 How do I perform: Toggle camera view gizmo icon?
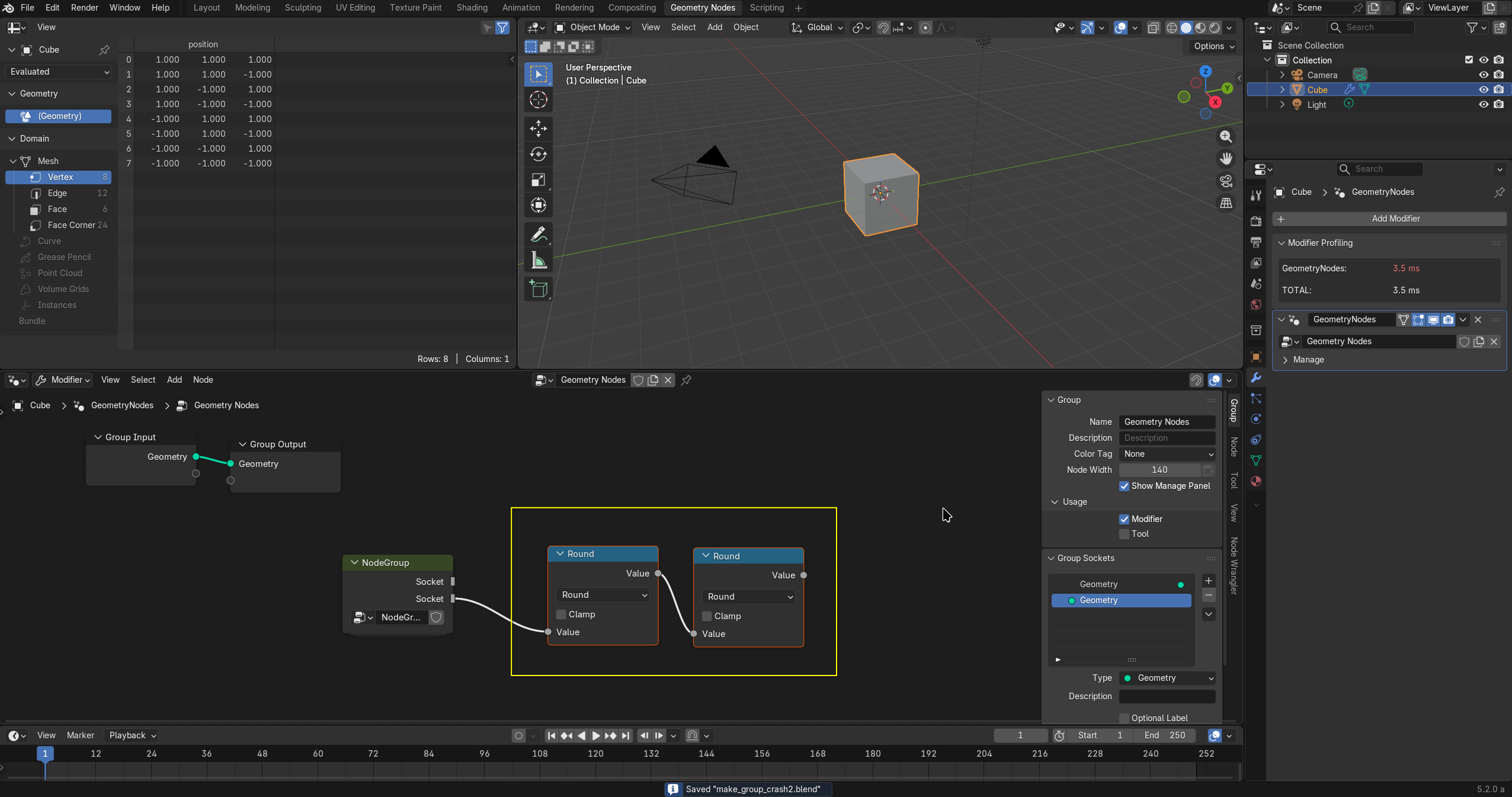(x=1225, y=181)
